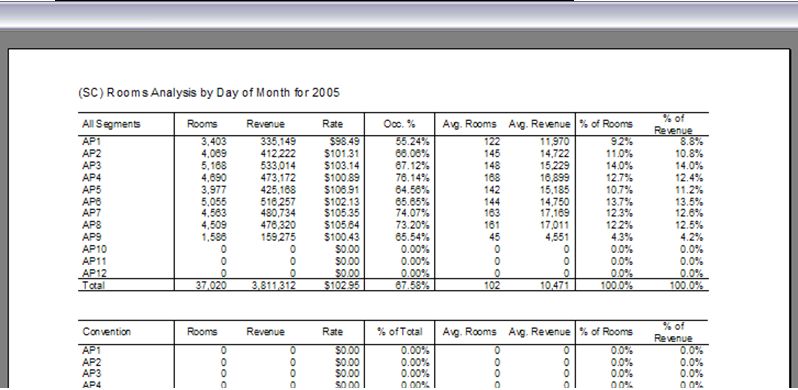The width and height of the screenshot is (798, 390).
Task: Click the "Occ. %" column header
Action: [x=400, y=124]
